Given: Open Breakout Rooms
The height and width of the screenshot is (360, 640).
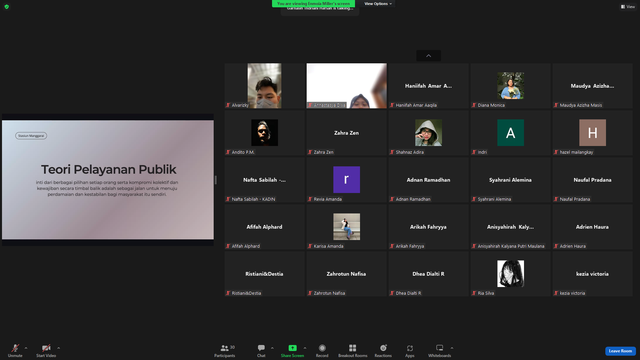Looking at the screenshot, I should click(353, 350).
